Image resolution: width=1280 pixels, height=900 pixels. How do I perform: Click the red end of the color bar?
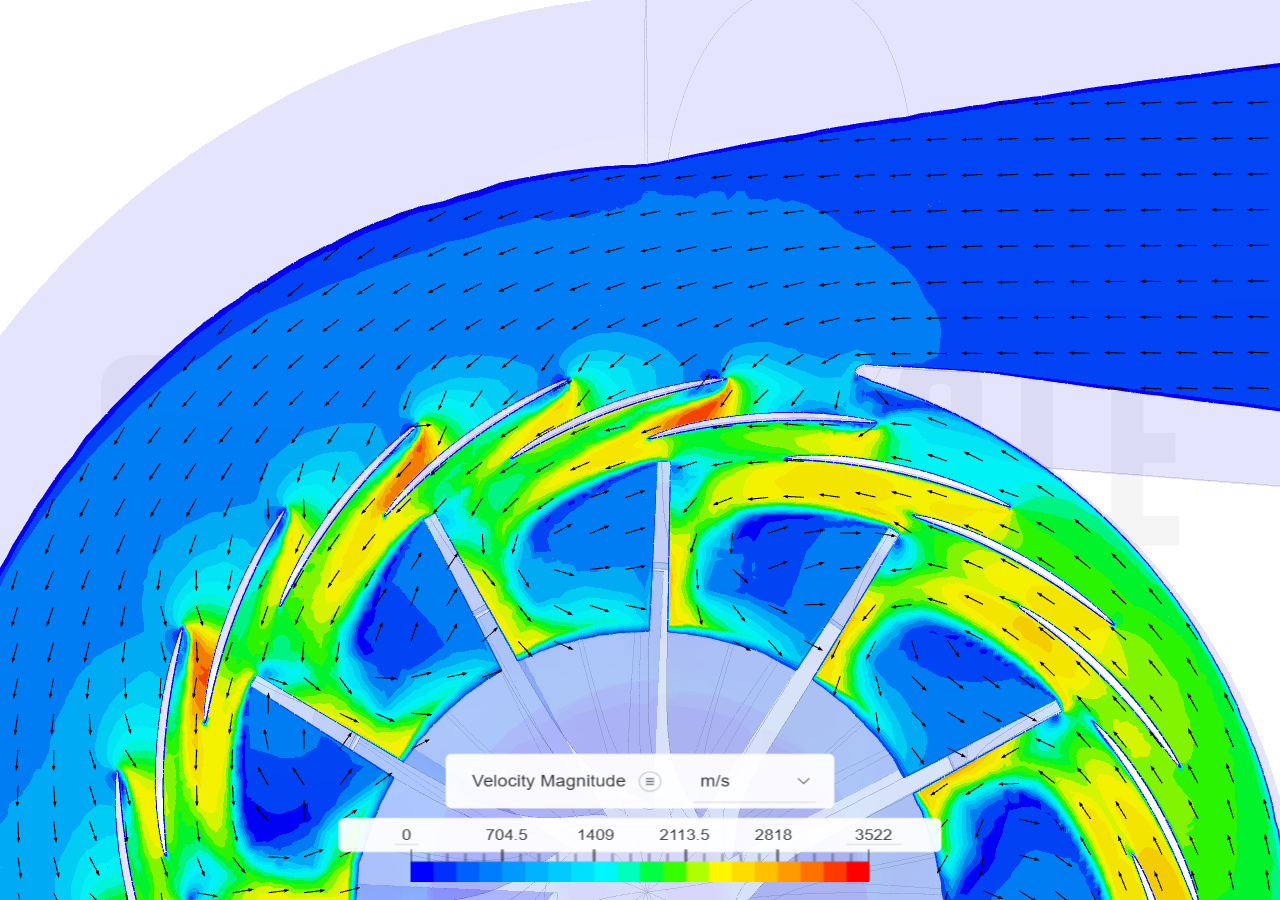pyautogui.click(x=858, y=872)
